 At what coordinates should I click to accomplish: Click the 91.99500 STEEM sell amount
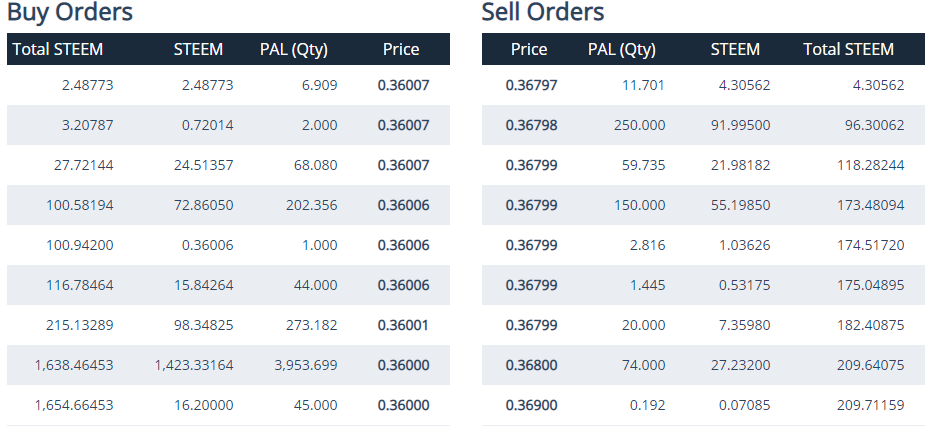(738, 126)
